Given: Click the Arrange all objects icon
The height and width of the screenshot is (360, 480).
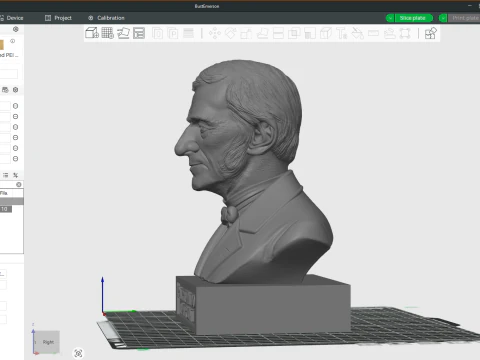Looking at the screenshot, I should click(x=139, y=33).
